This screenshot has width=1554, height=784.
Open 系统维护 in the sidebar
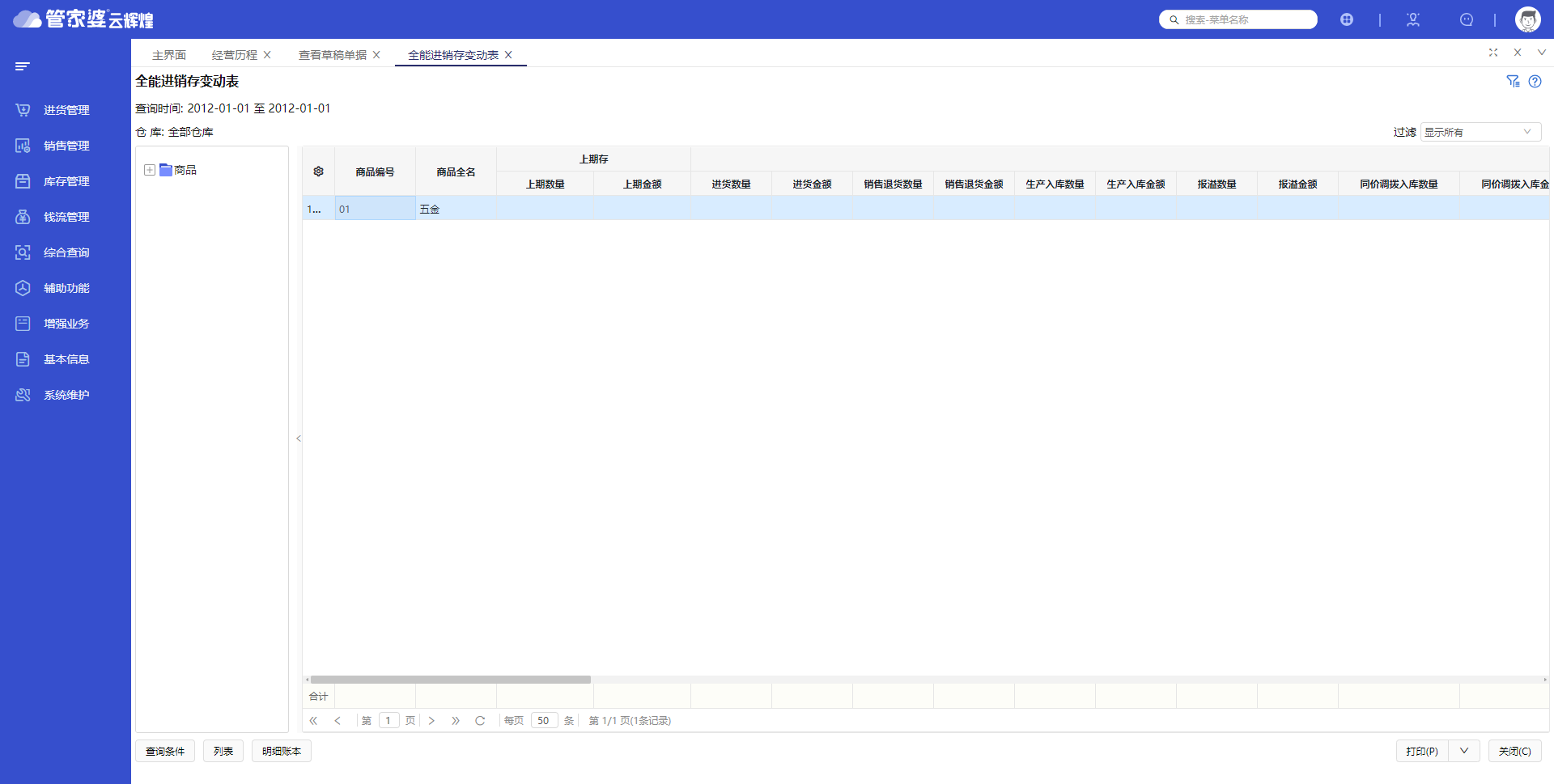point(66,395)
